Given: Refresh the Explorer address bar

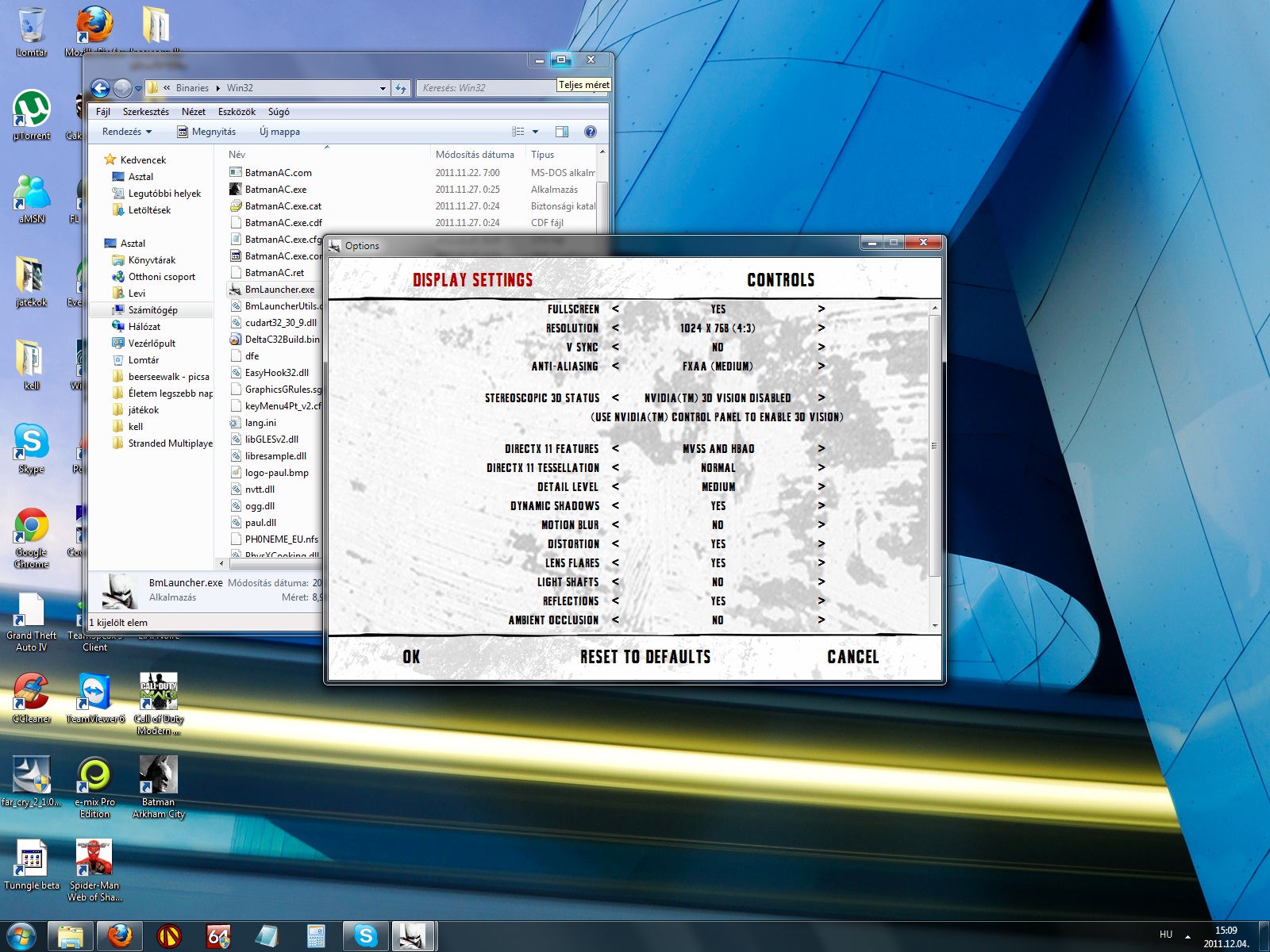Looking at the screenshot, I should point(401,88).
